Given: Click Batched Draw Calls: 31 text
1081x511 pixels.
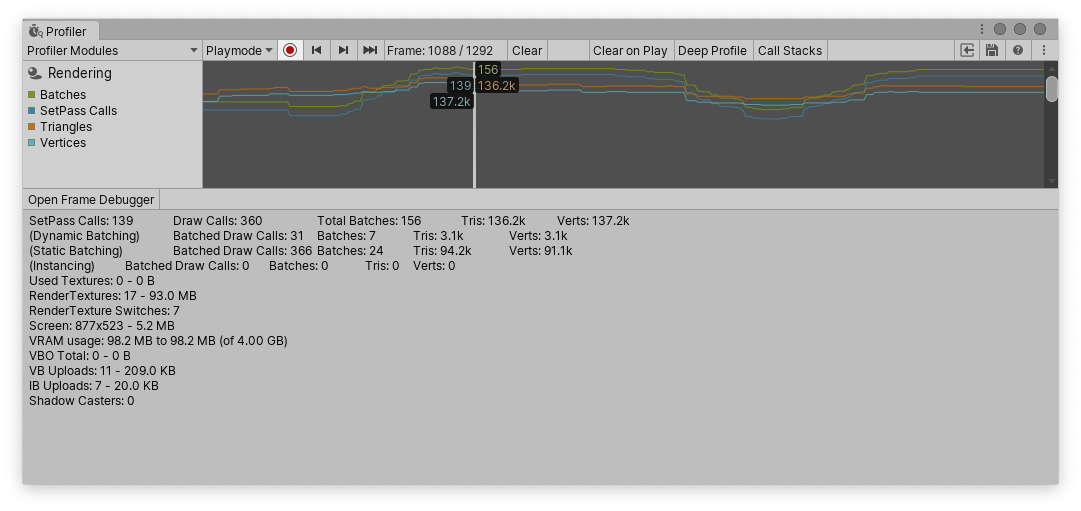Looking at the screenshot, I should pos(239,236).
